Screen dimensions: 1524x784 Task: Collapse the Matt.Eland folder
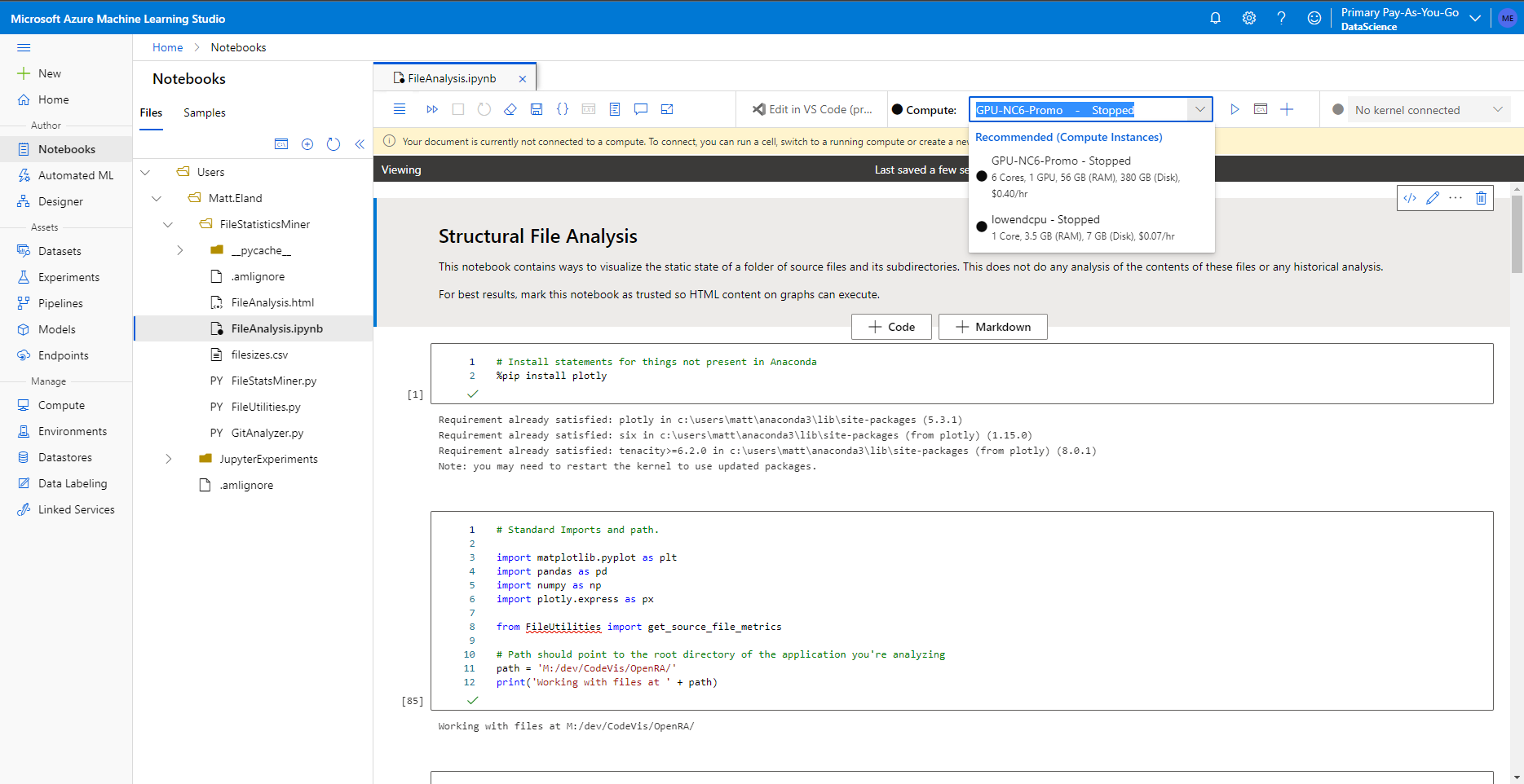pyautogui.click(x=157, y=198)
